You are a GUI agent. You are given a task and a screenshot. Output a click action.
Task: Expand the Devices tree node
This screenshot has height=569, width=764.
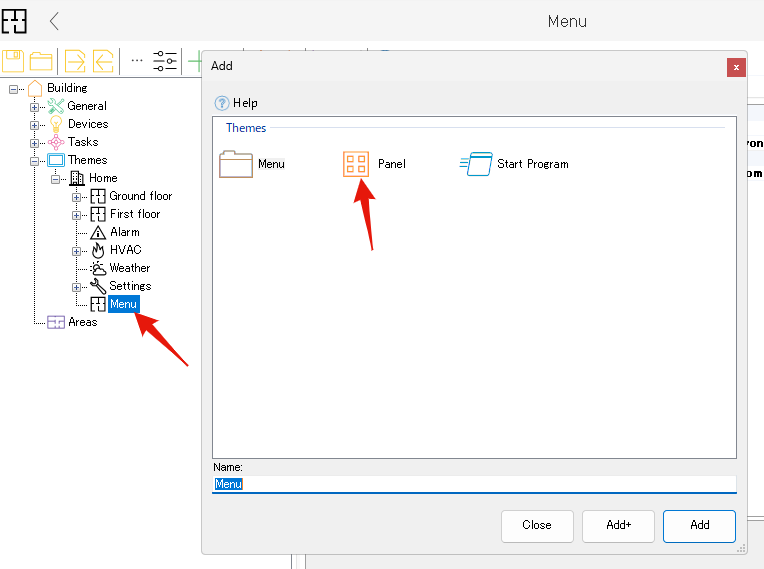tap(34, 125)
